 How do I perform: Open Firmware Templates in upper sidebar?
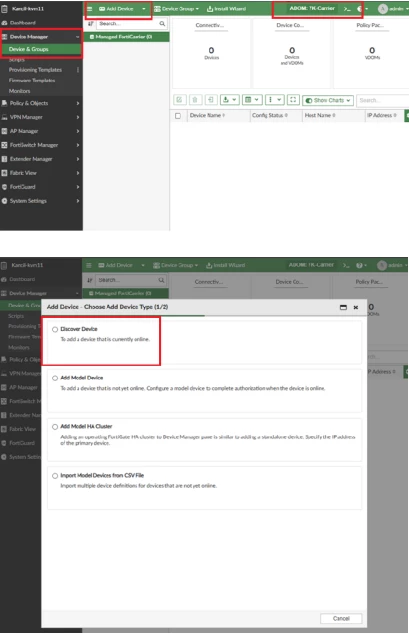(32, 80)
